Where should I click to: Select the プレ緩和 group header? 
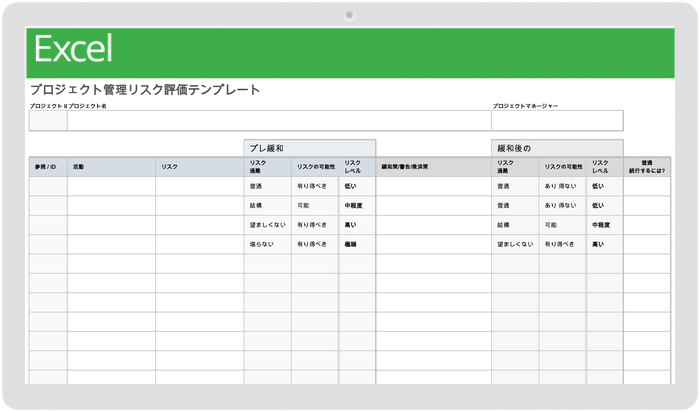click(x=309, y=148)
